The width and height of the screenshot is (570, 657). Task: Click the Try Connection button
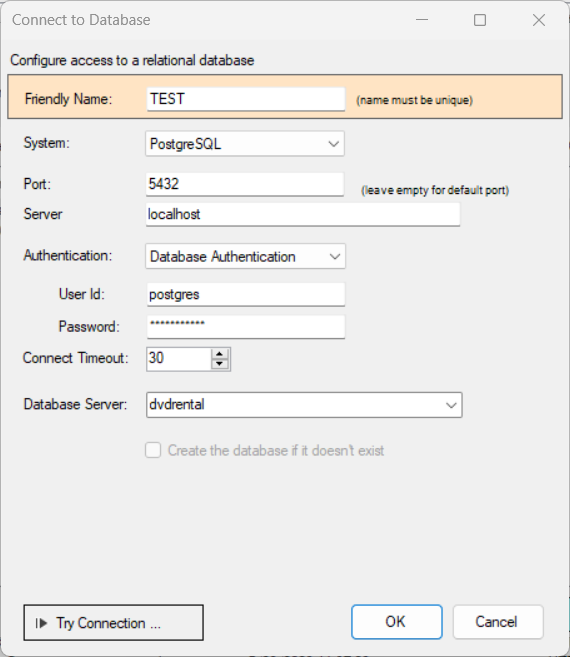tap(114, 623)
